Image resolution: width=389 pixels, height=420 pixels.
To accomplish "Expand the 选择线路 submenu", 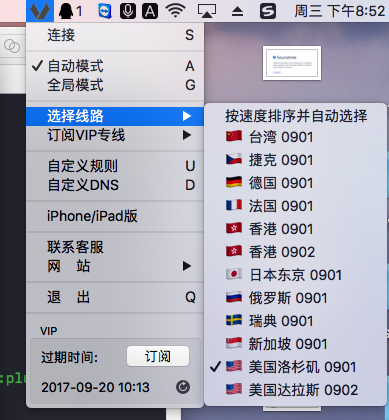I will pyautogui.click(x=115, y=116).
